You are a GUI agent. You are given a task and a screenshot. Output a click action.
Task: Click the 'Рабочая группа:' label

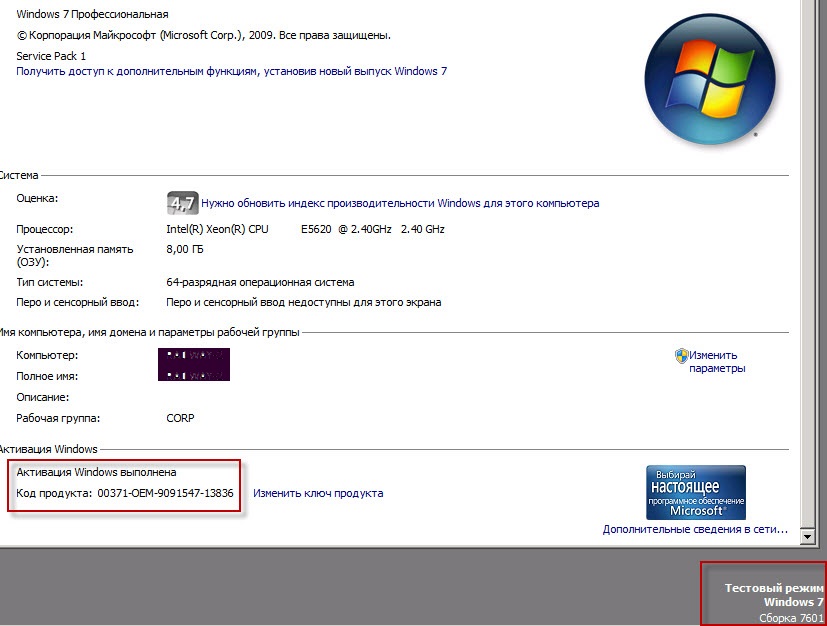pyautogui.click(x=58, y=418)
